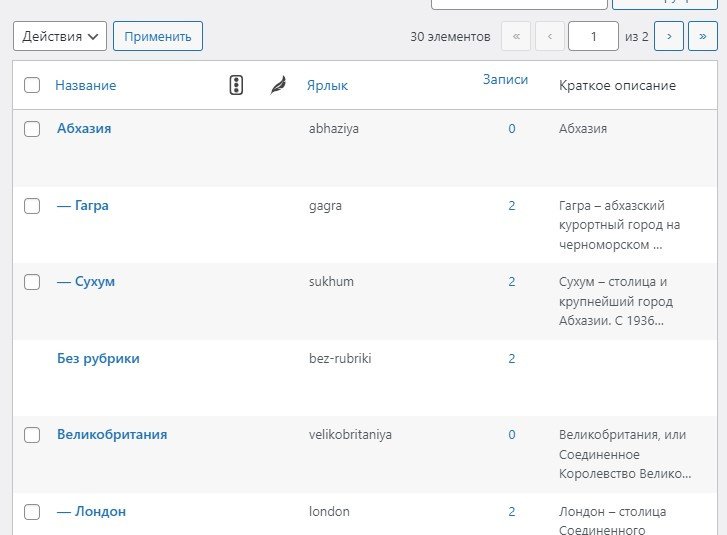Click the posts count for Великобритания
This screenshot has width=727, height=535.
[x=512, y=434]
